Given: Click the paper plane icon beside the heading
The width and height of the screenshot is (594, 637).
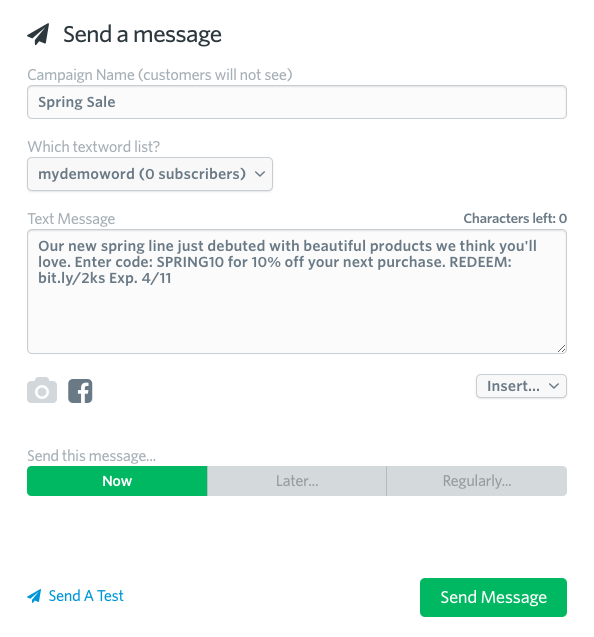Looking at the screenshot, I should (x=38, y=34).
